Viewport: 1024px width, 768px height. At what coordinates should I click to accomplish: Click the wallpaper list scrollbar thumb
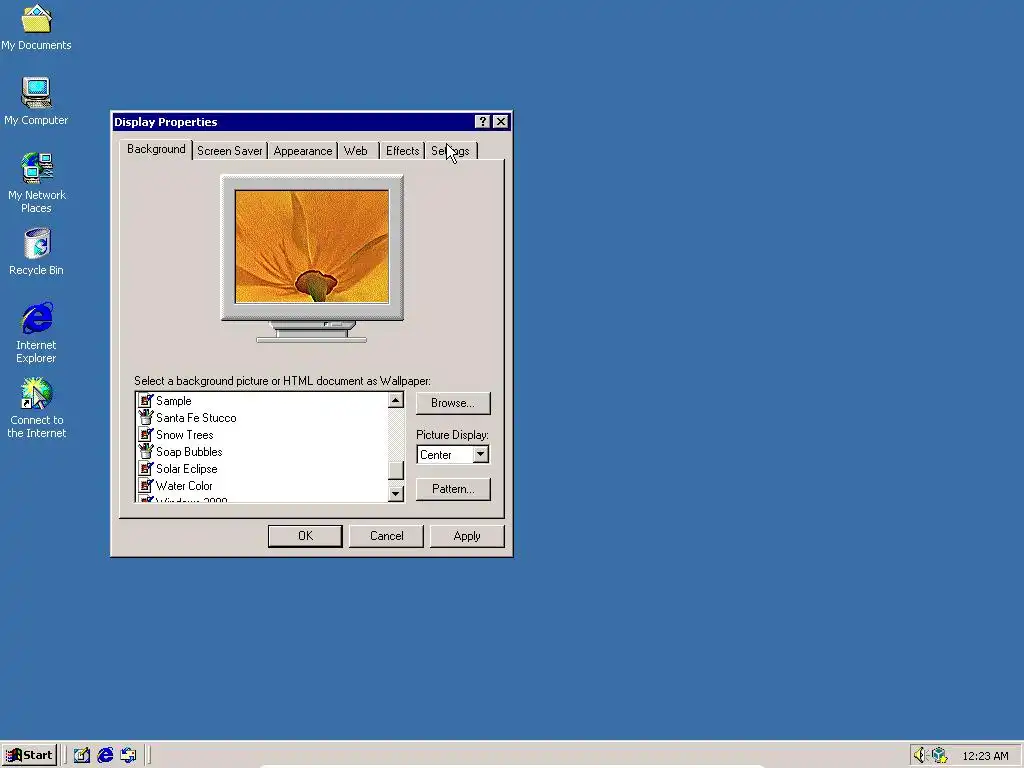tap(396, 470)
